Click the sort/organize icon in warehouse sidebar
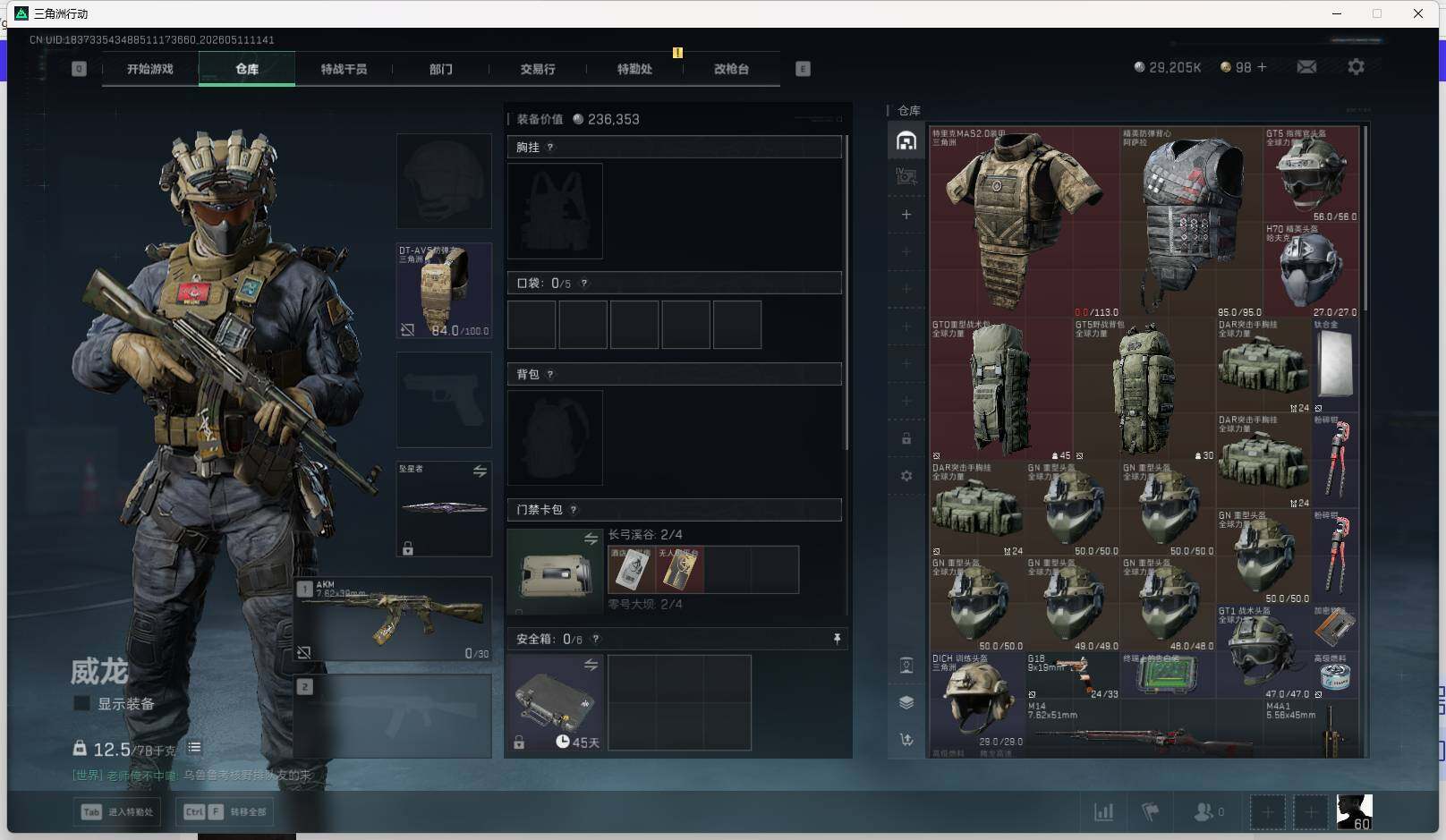Image resolution: width=1446 pixels, height=840 pixels. (906, 740)
